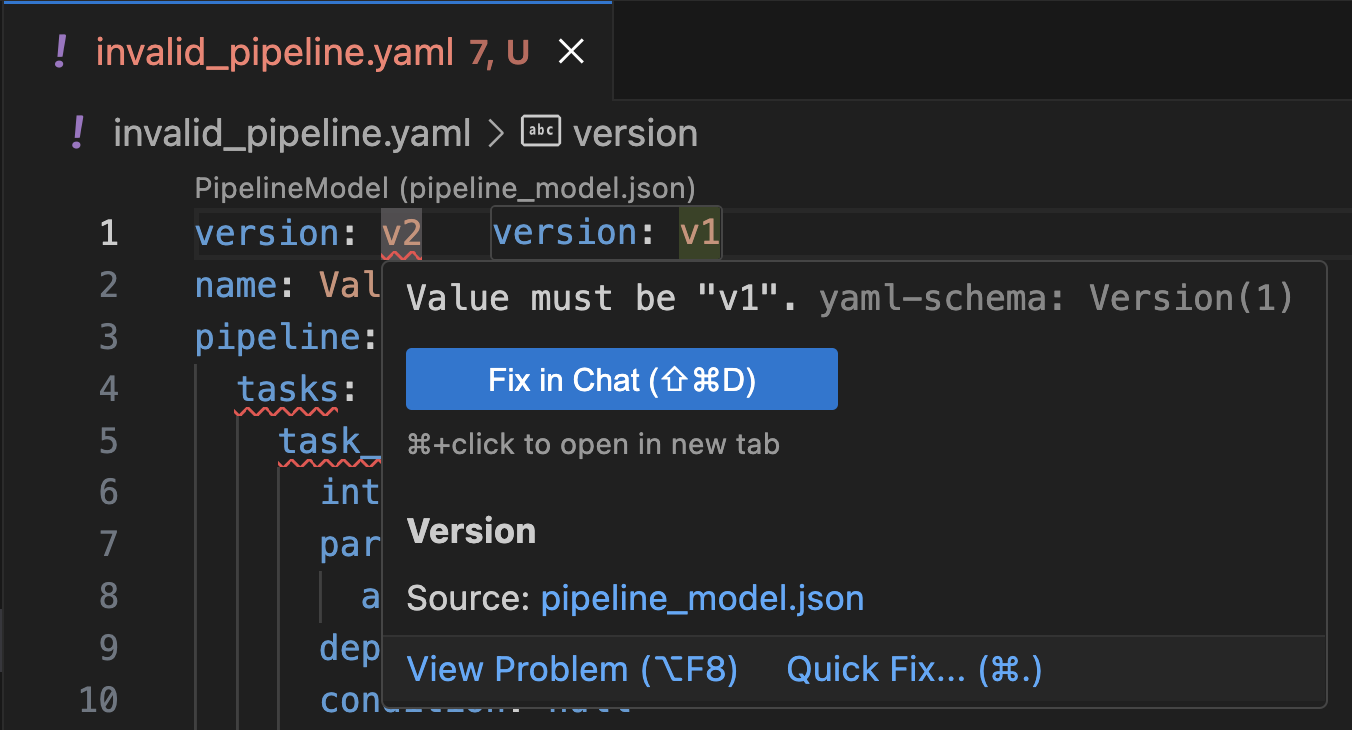Click the abc symbol icon before version breadcrumb

point(540,131)
